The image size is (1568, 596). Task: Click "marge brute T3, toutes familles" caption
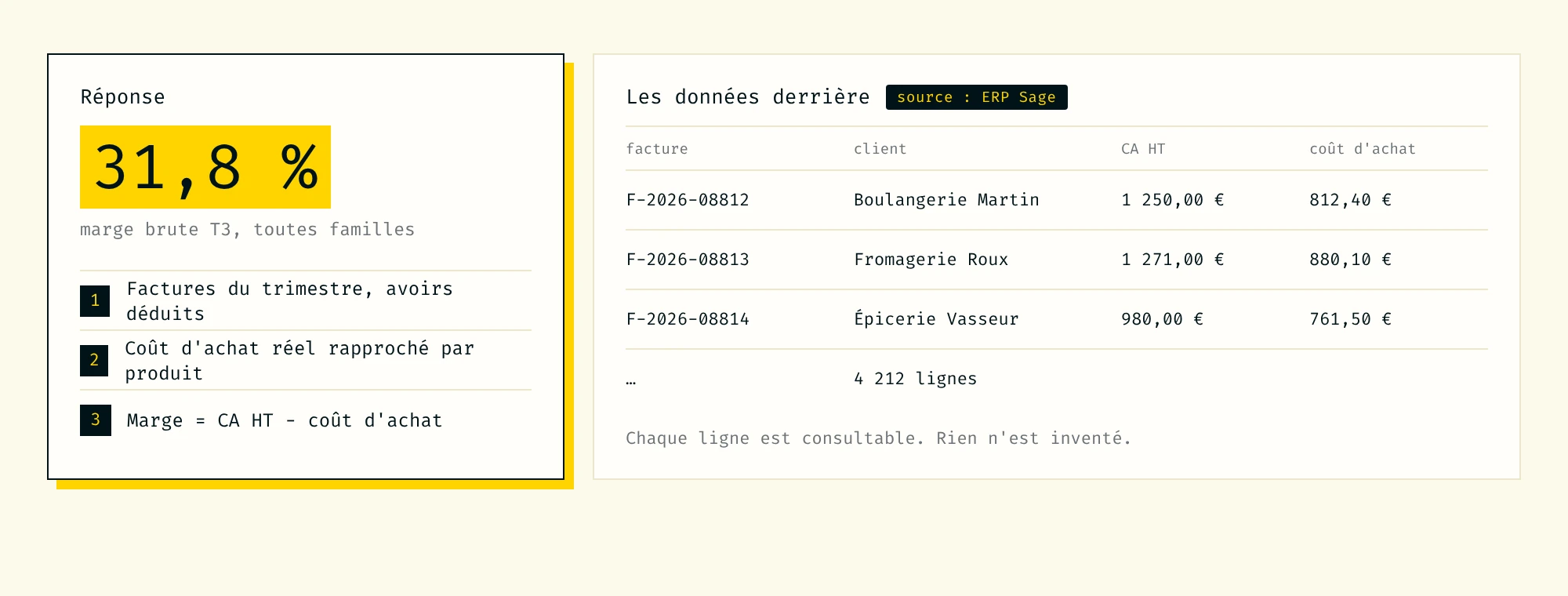[247, 230]
